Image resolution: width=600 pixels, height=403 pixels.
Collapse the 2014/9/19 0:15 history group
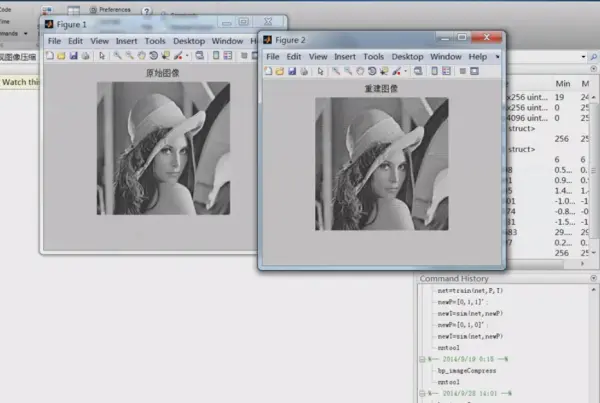pos(422,359)
